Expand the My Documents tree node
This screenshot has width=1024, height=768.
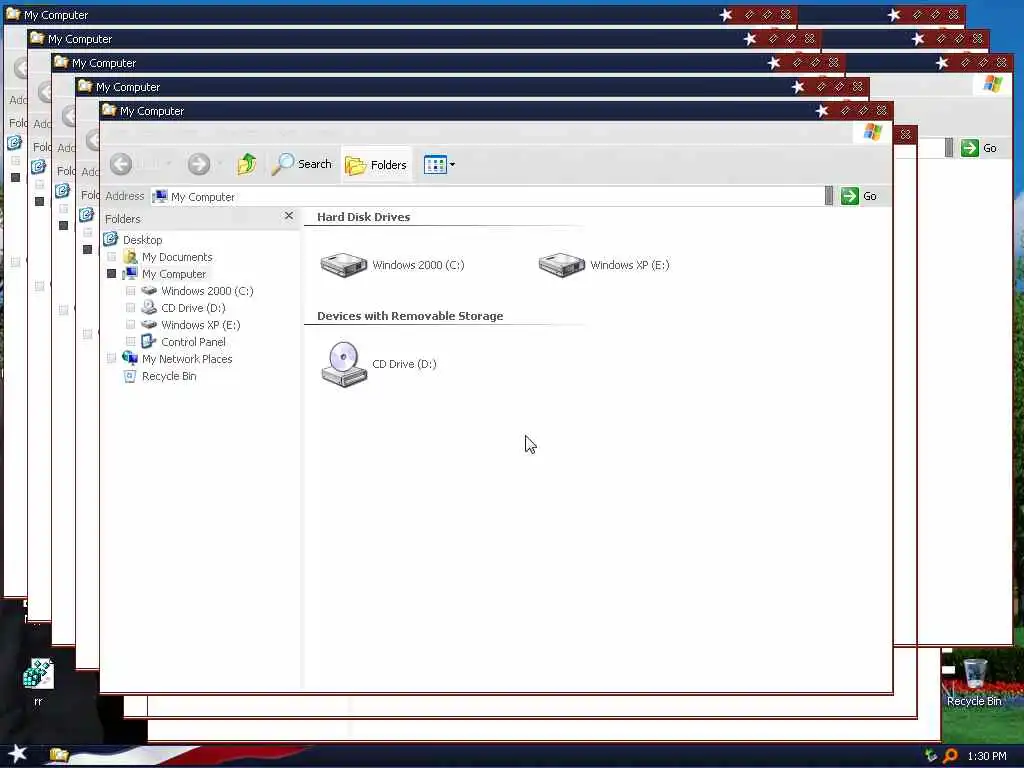(112, 257)
